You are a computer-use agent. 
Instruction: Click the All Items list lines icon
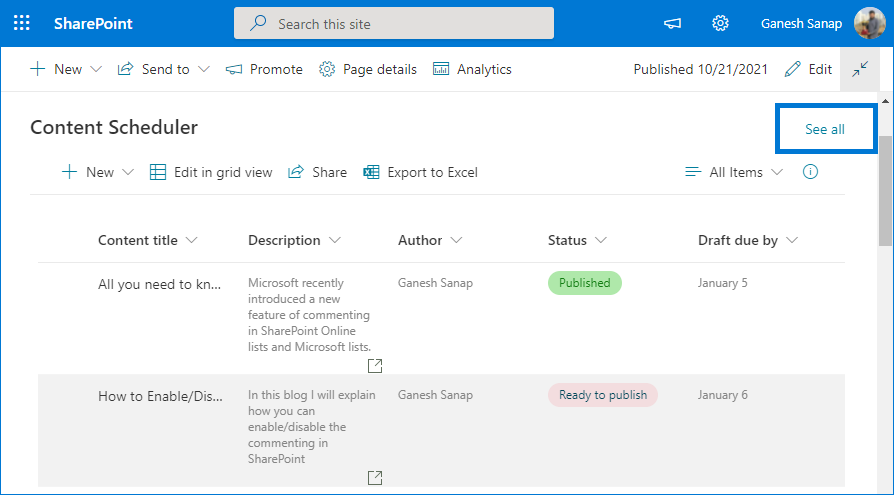(x=693, y=172)
